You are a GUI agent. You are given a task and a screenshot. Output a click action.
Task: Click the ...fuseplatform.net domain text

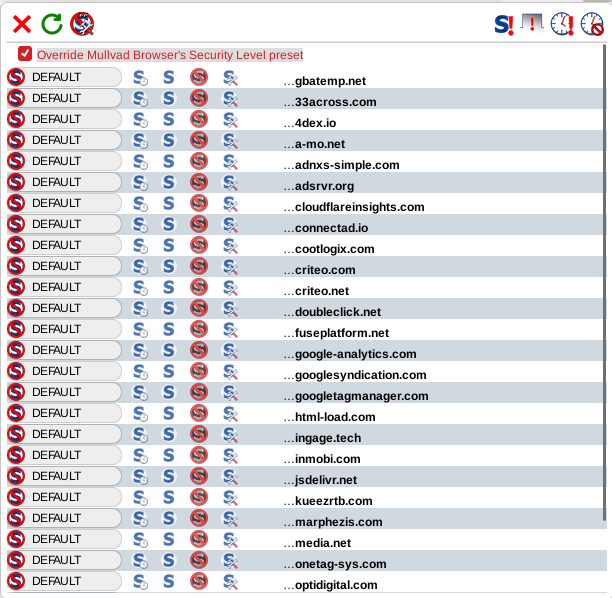(336, 333)
